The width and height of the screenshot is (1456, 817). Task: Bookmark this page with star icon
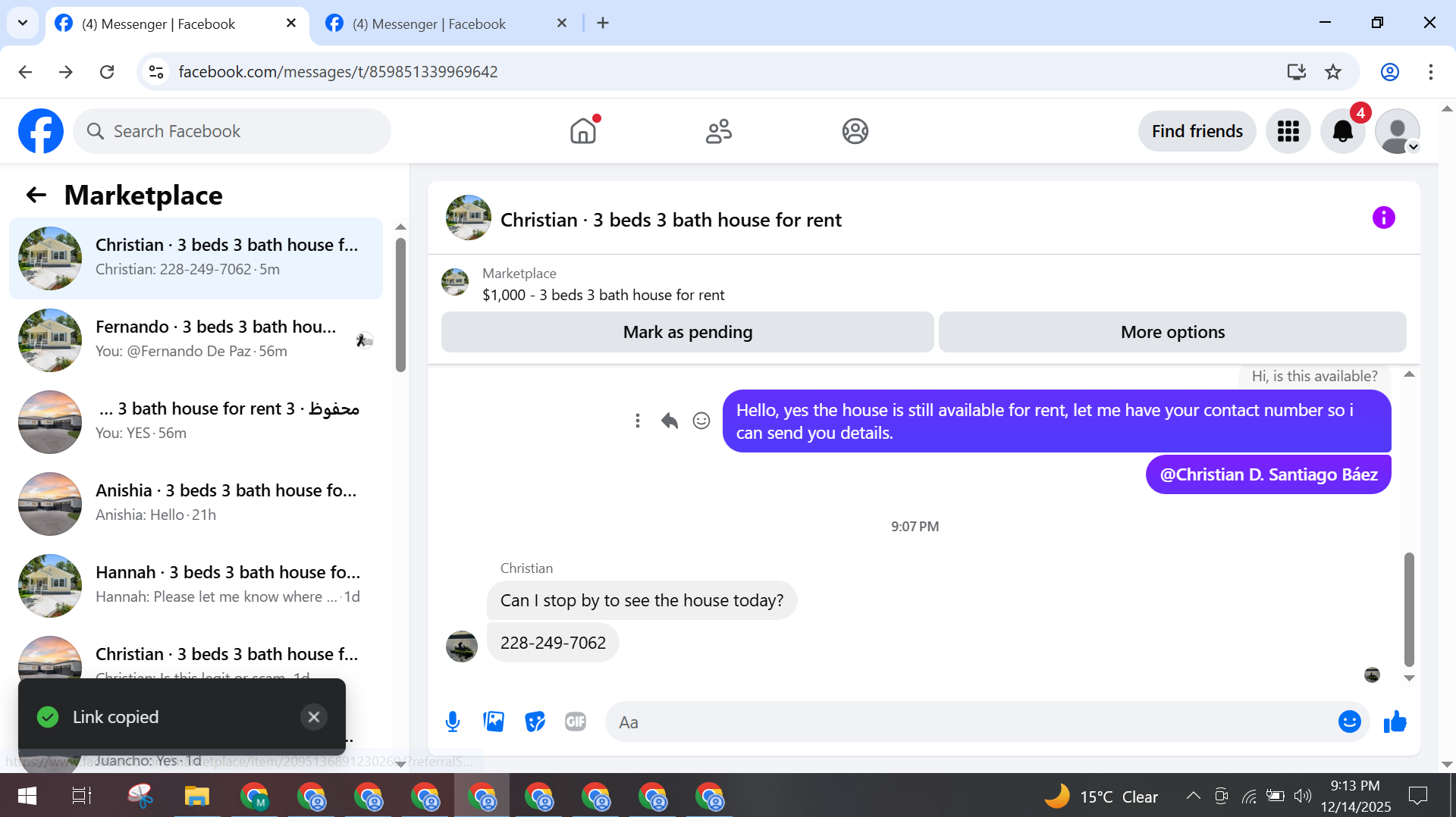pyautogui.click(x=1332, y=71)
